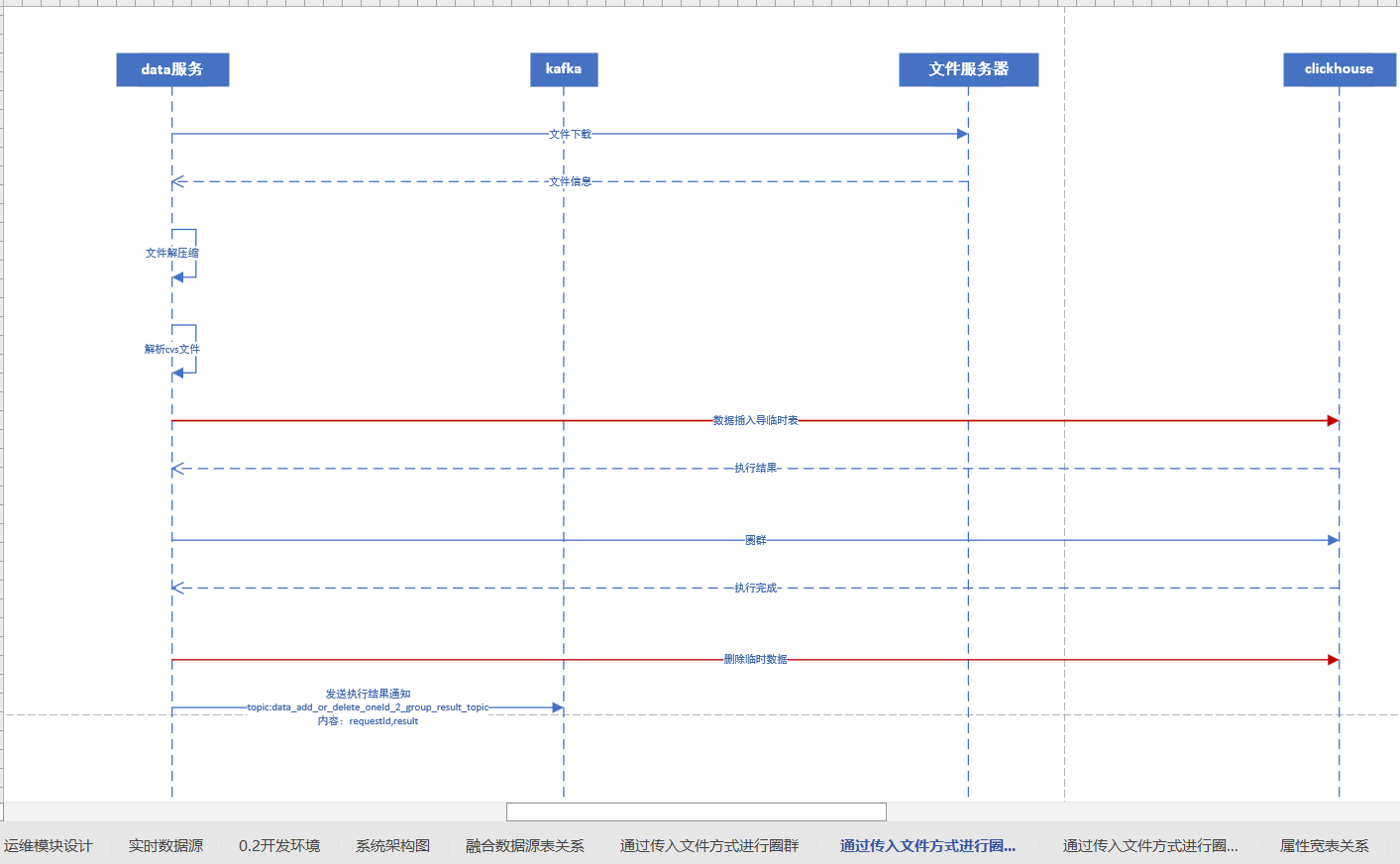Open the 实时数据源 sheet tab
1400x864 pixels.
pos(165,845)
